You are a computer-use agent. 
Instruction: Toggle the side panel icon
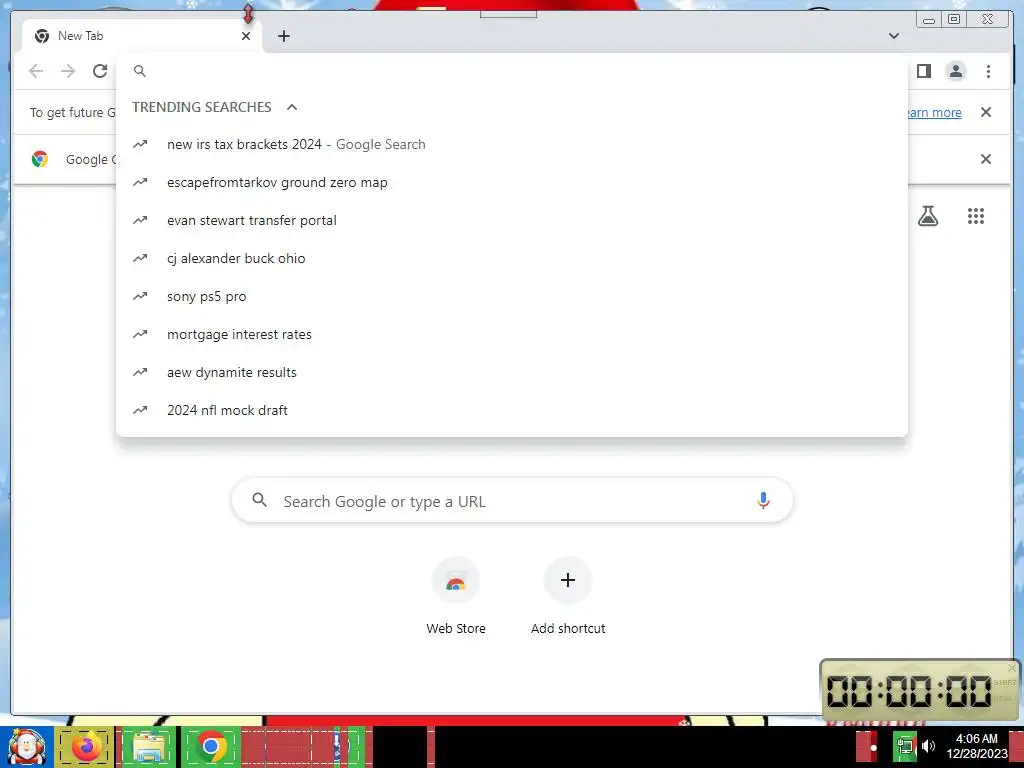pos(923,71)
